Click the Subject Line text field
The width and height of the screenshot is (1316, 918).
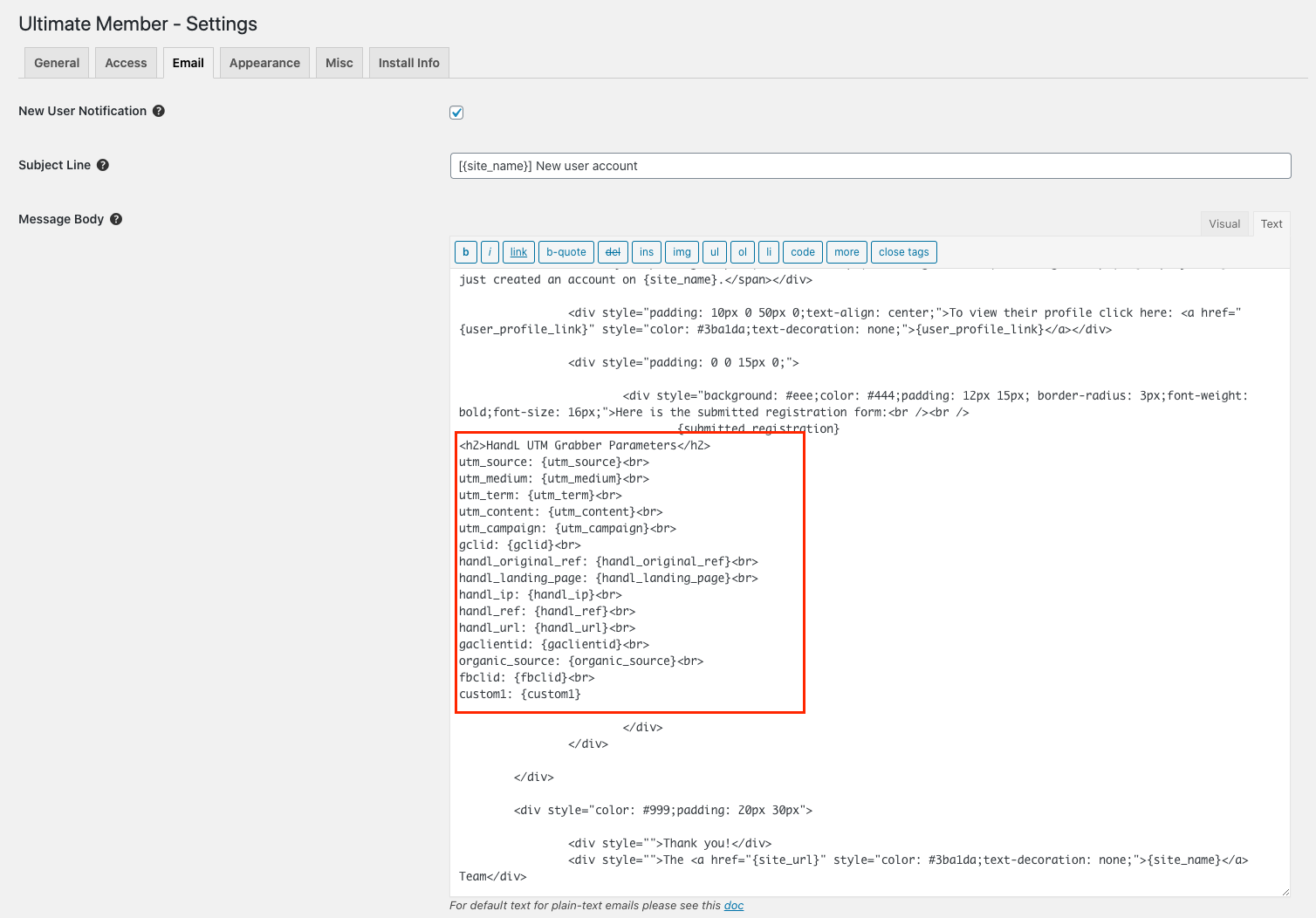[870, 166]
